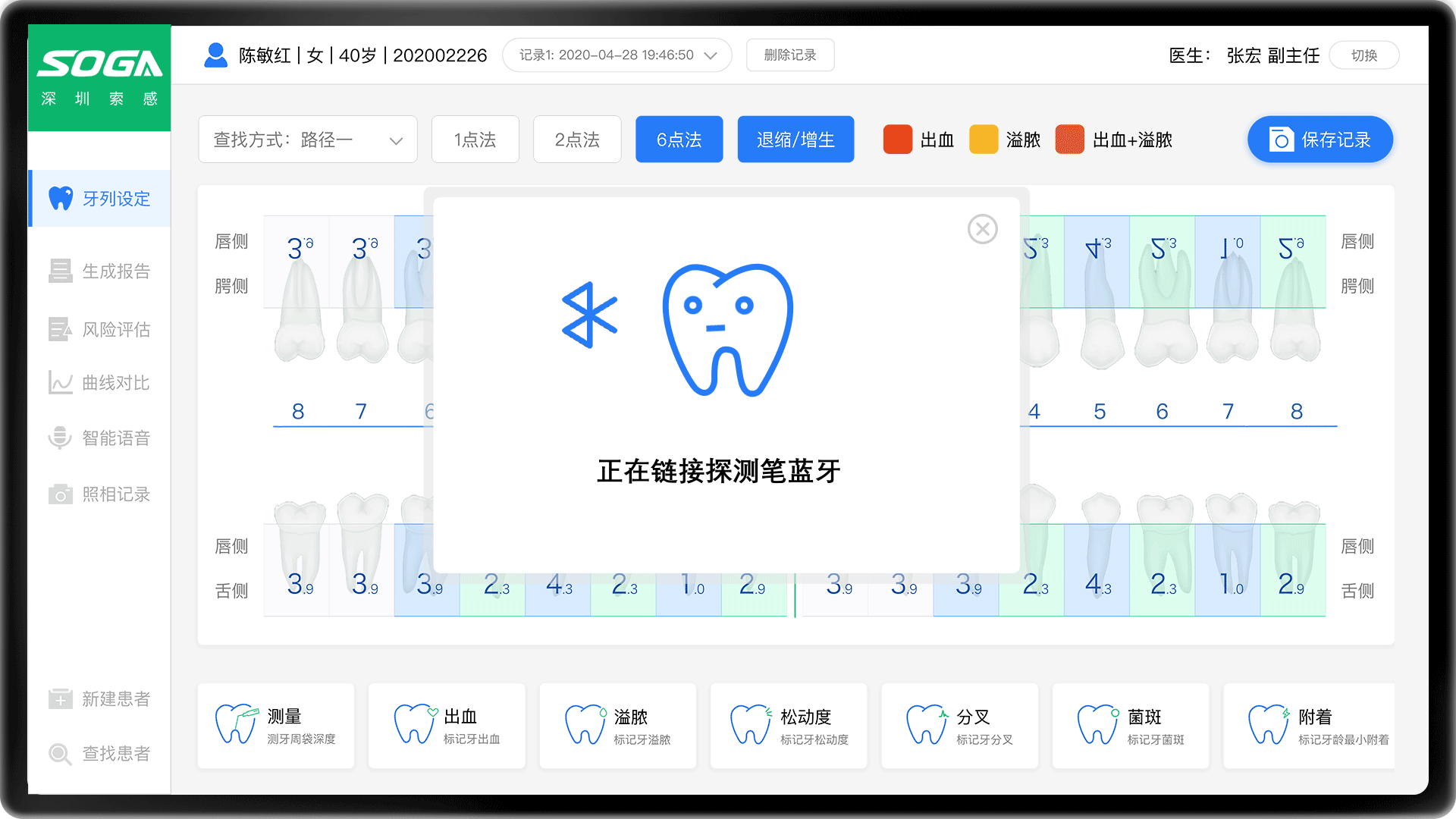
Task: Open the 曲线对比 panel
Action: (x=99, y=383)
